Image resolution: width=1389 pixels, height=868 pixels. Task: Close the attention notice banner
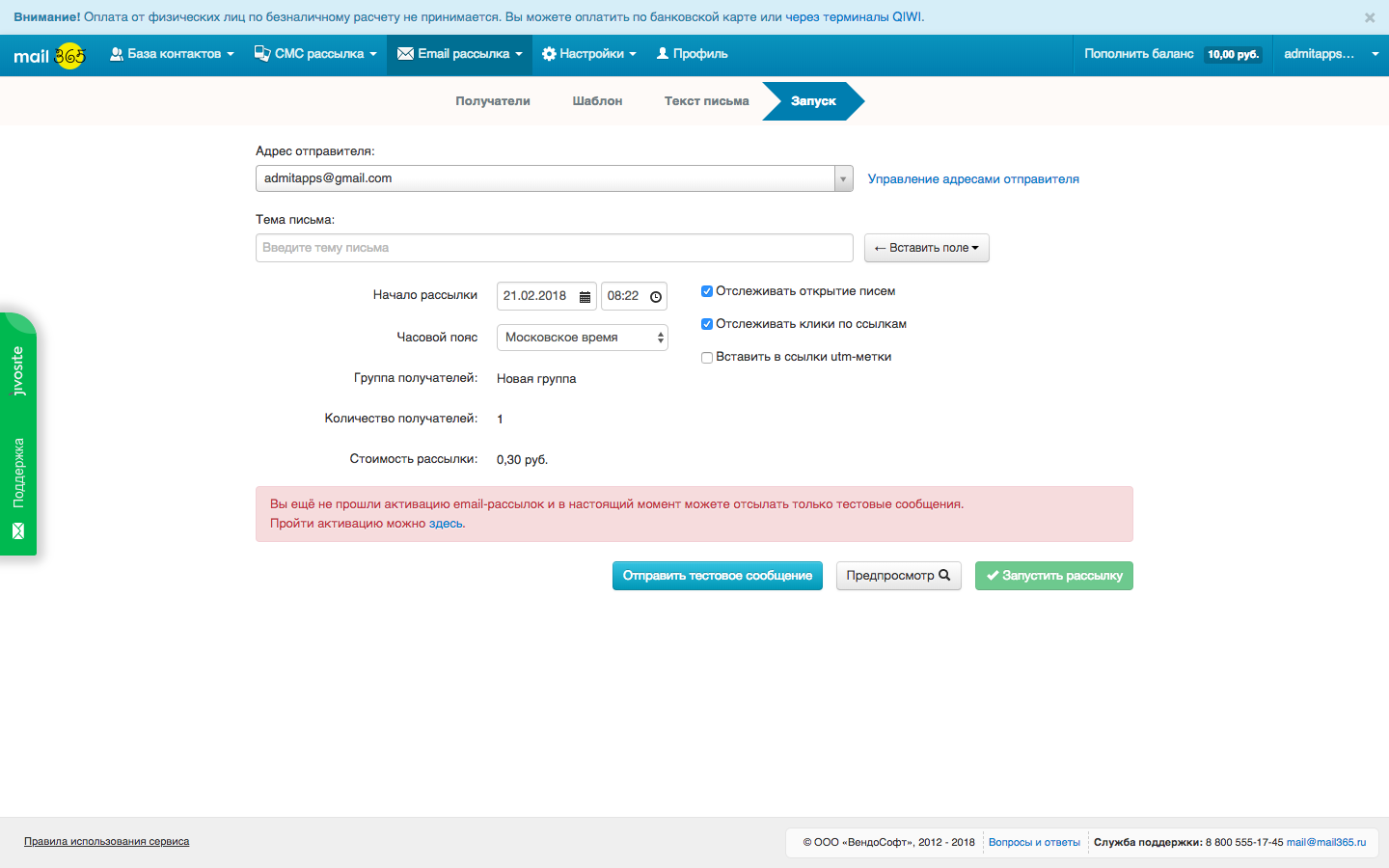coord(1370,17)
